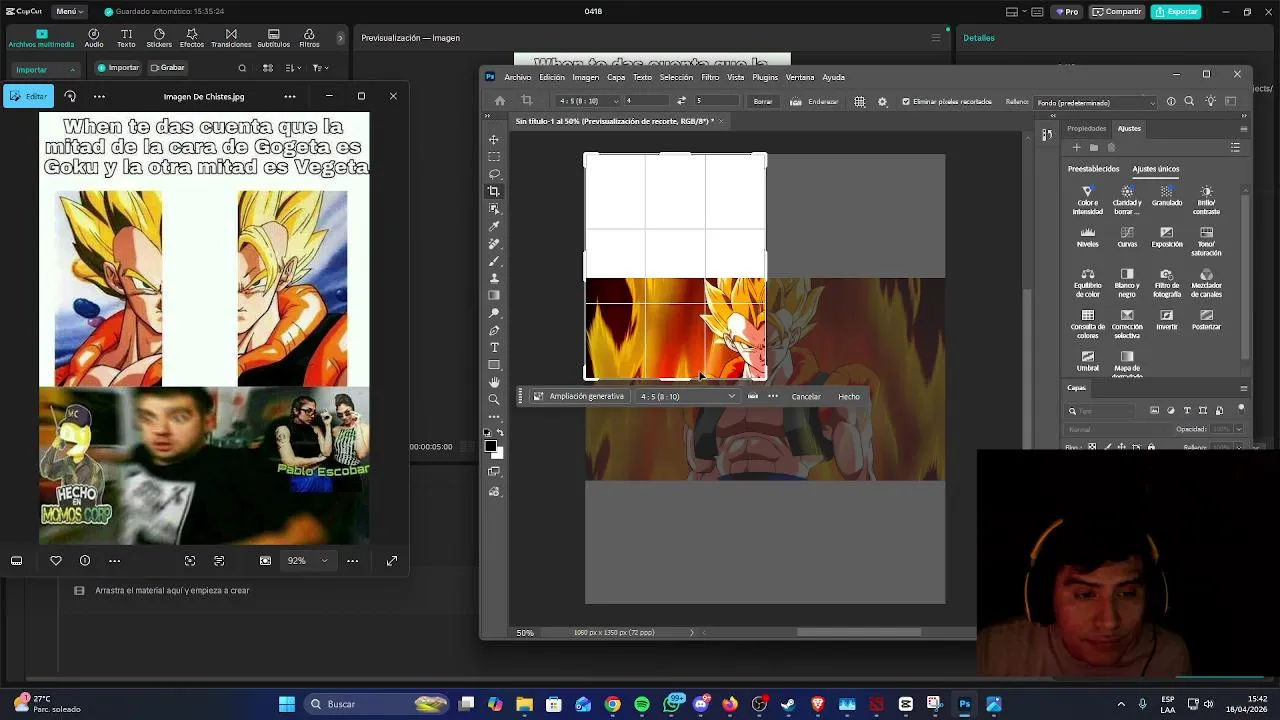This screenshot has height=720, width=1280.
Task: Toggle adjustment layer filter in Capas
Action: [x=1171, y=410]
